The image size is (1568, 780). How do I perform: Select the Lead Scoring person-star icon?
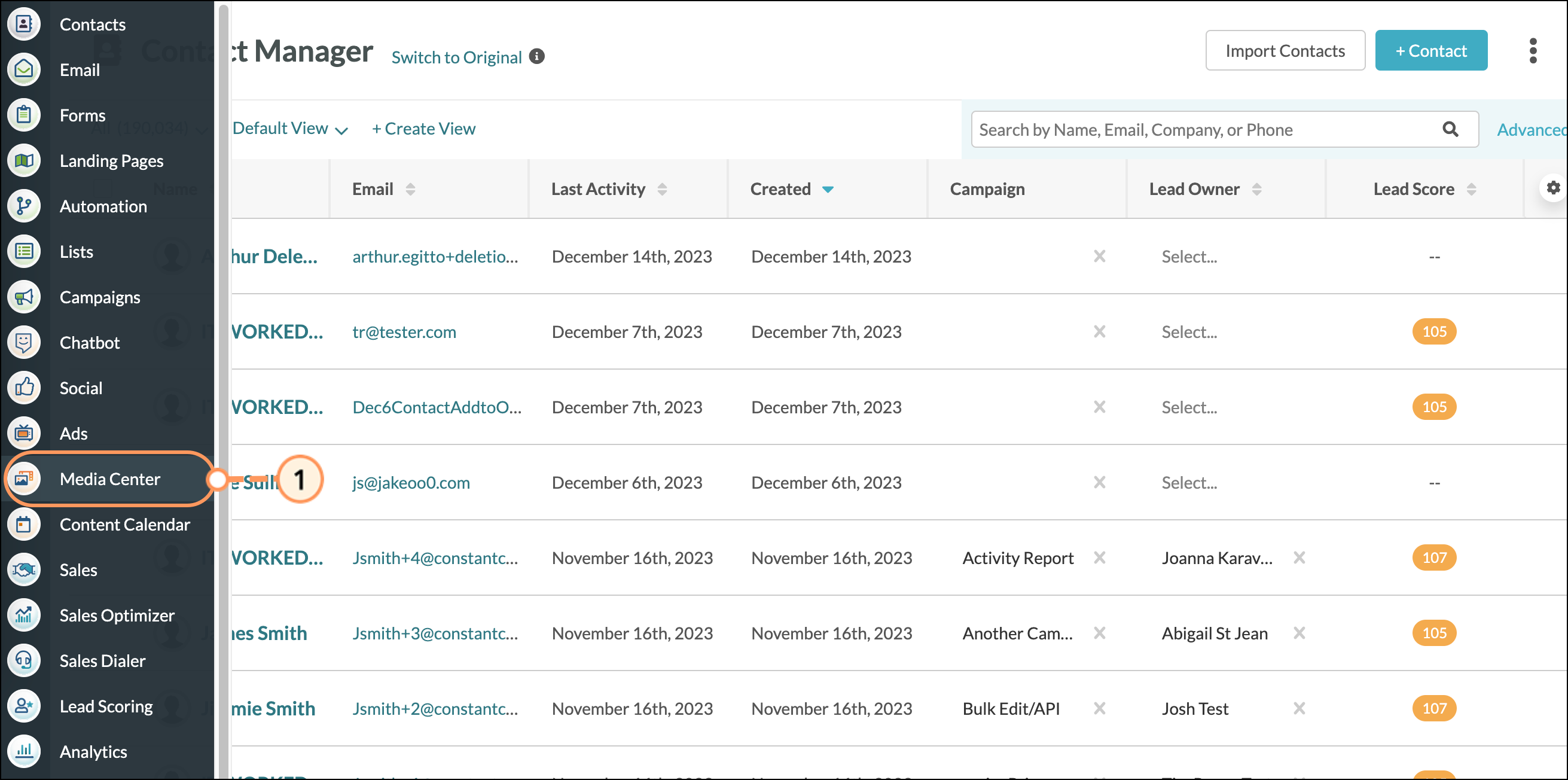coord(24,706)
